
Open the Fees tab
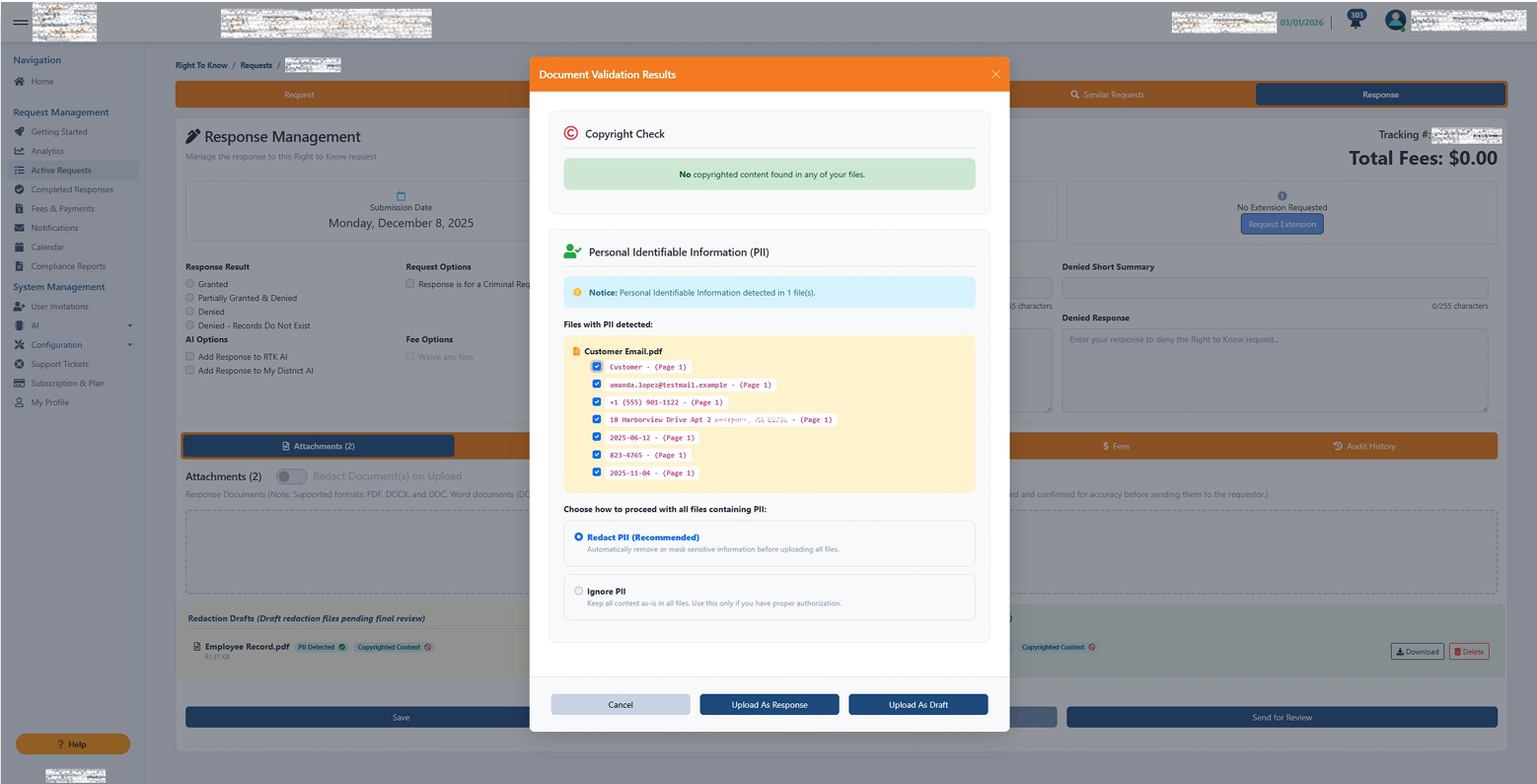pos(1116,447)
